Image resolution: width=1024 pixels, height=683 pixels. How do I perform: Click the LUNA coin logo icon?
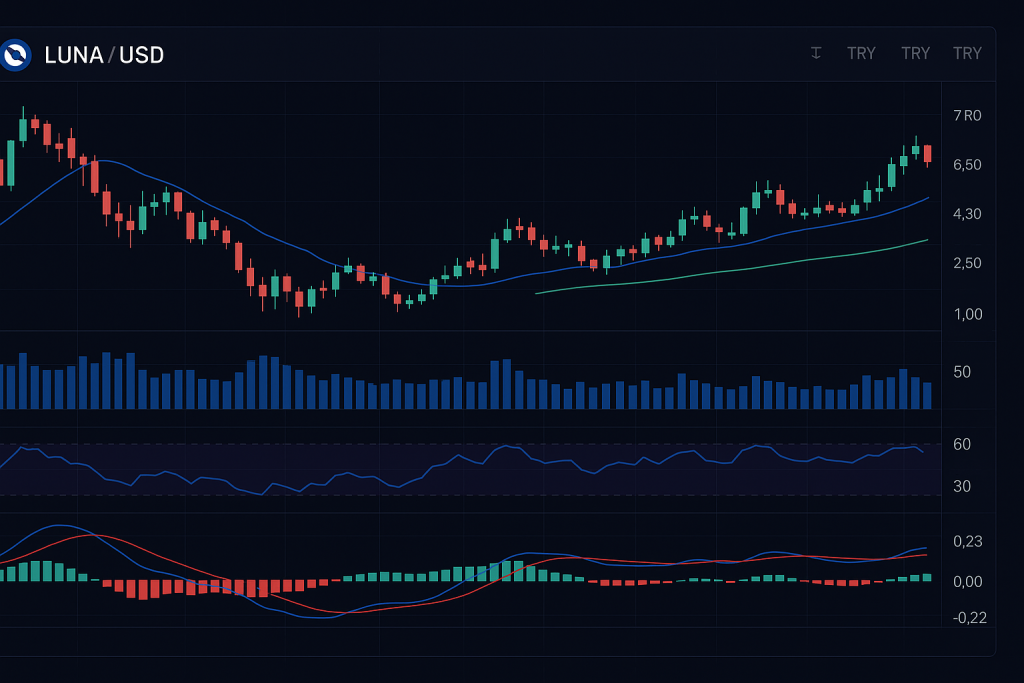tap(14, 55)
